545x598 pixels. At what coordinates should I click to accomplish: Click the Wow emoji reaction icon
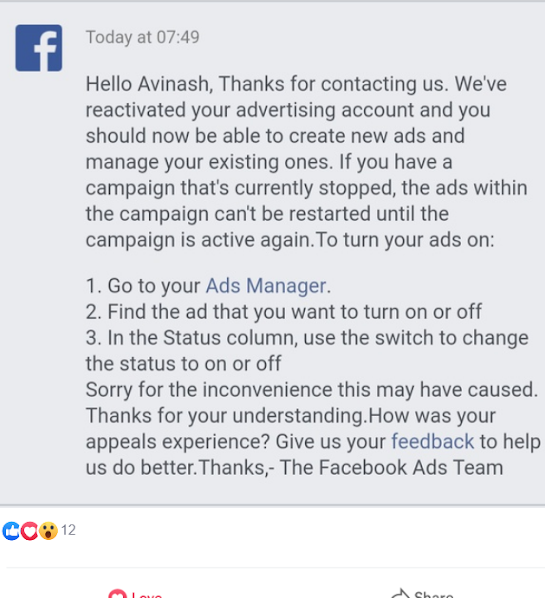(x=48, y=530)
